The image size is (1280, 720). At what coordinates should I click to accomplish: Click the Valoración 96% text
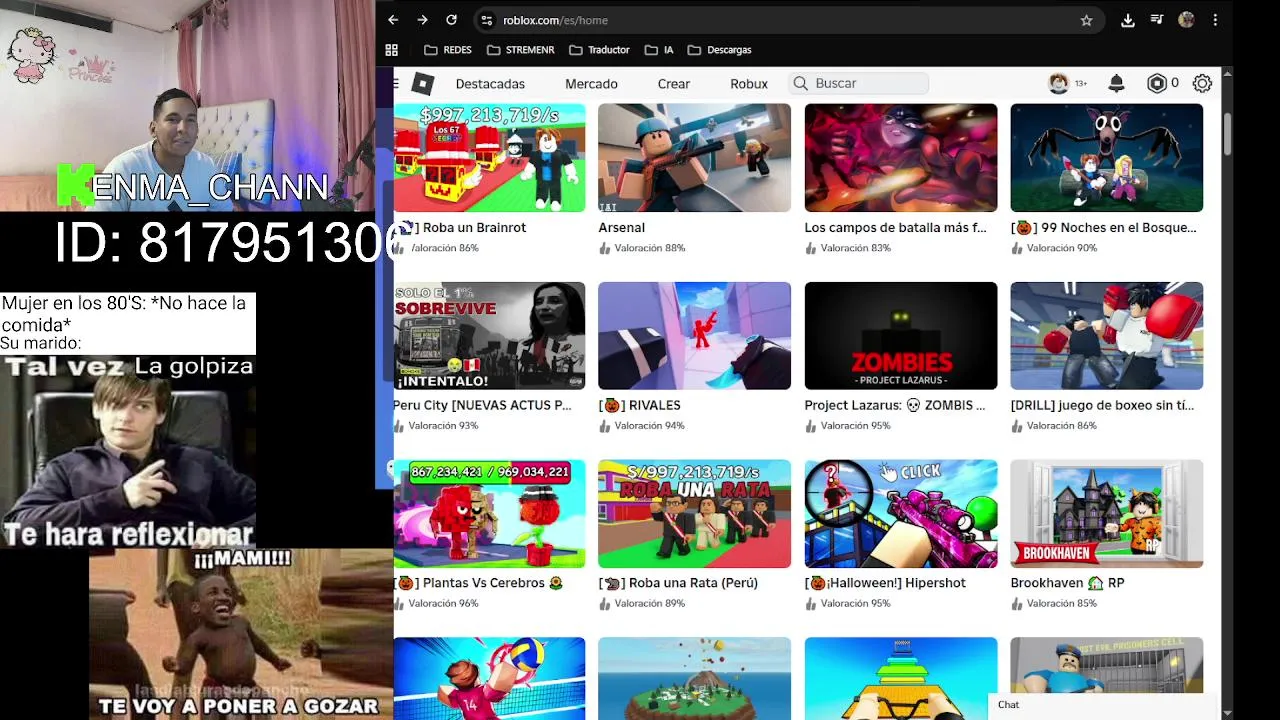click(x=444, y=604)
